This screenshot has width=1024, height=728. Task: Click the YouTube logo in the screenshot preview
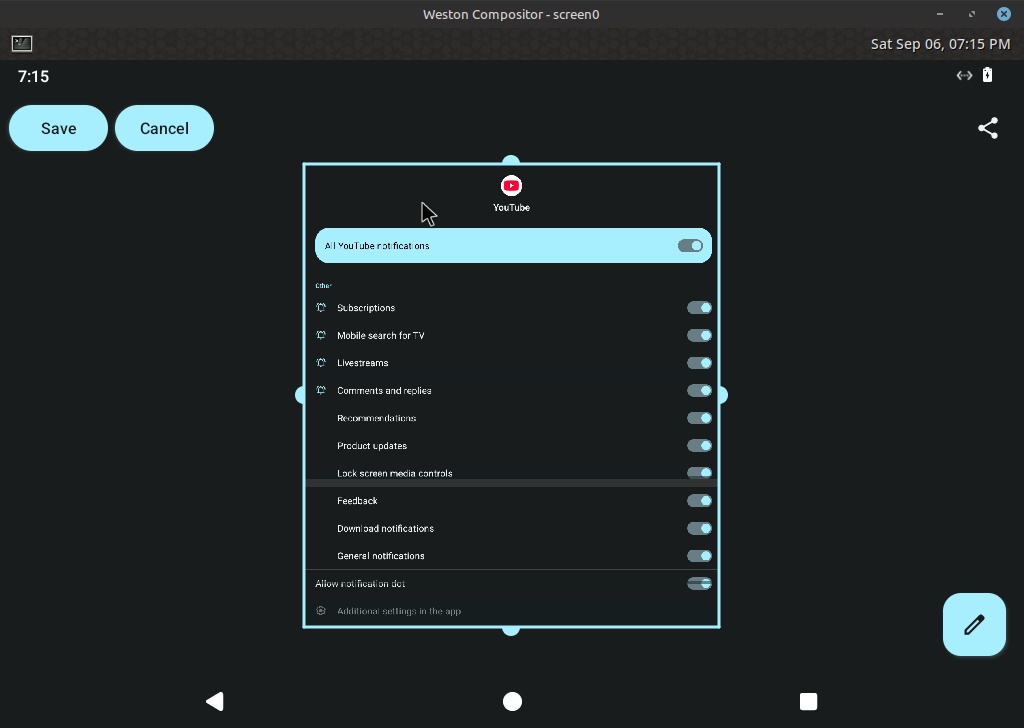511,185
